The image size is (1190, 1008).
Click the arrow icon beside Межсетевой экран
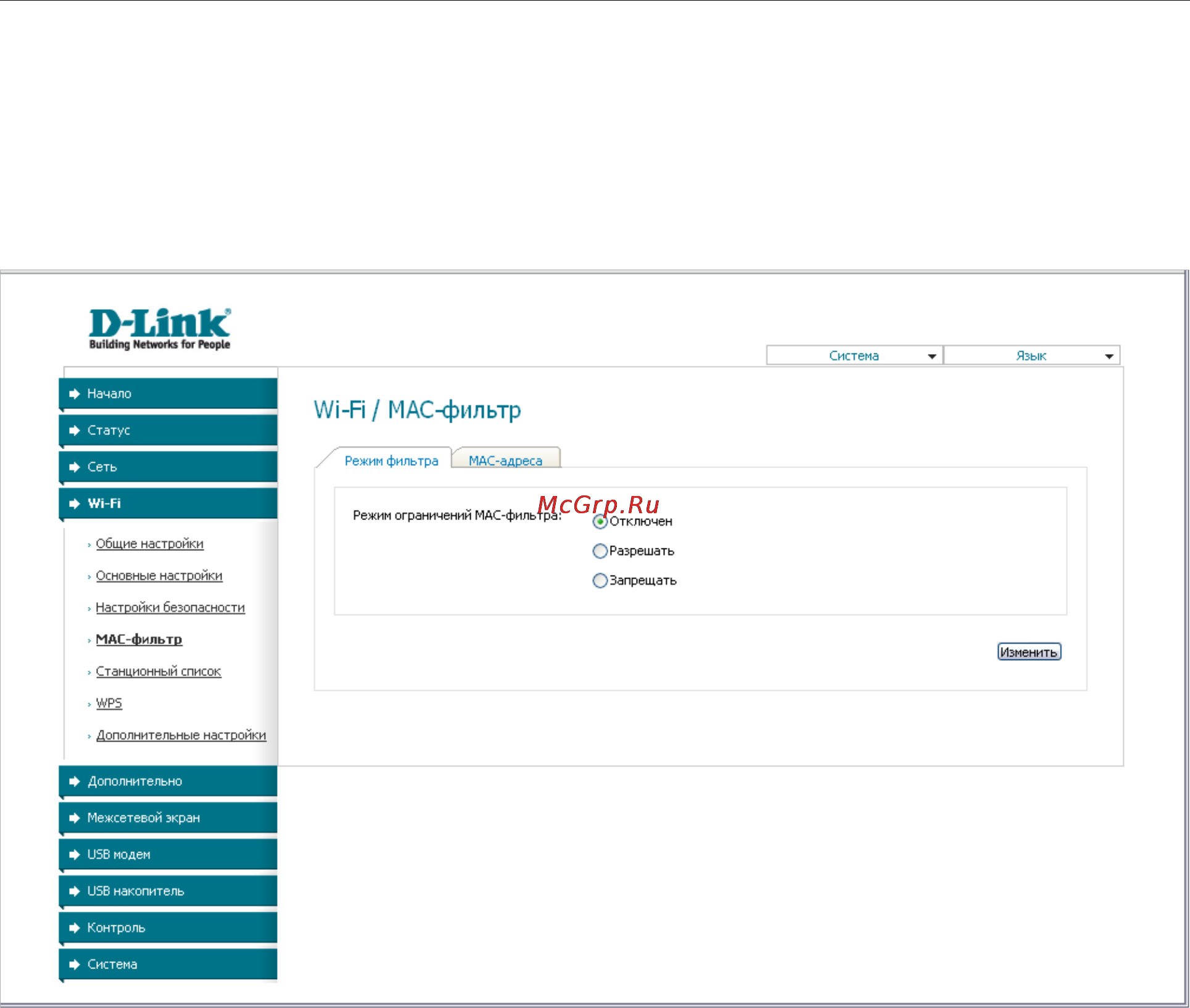tap(75, 817)
